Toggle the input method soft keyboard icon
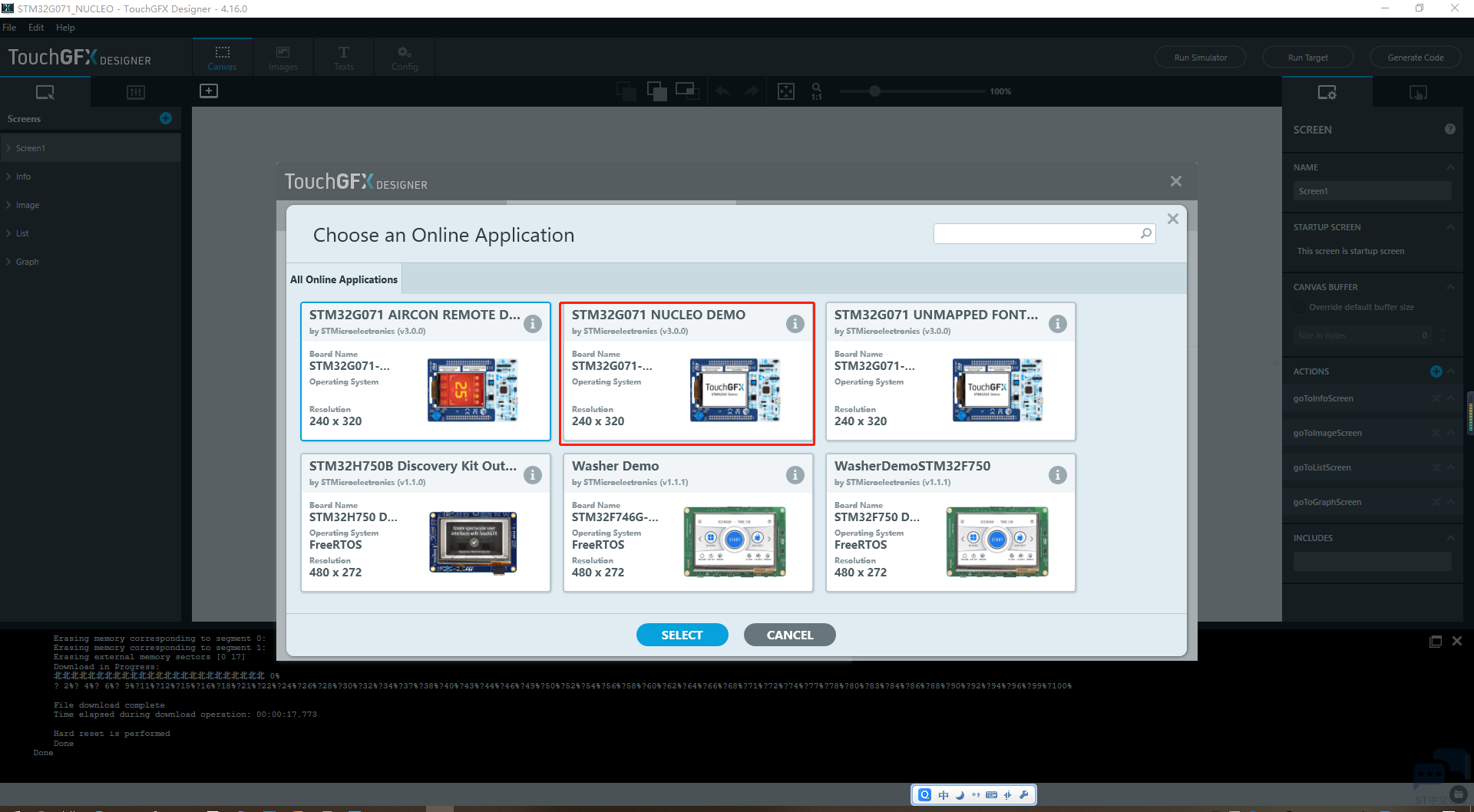This screenshot has width=1474, height=812. (991, 795)
